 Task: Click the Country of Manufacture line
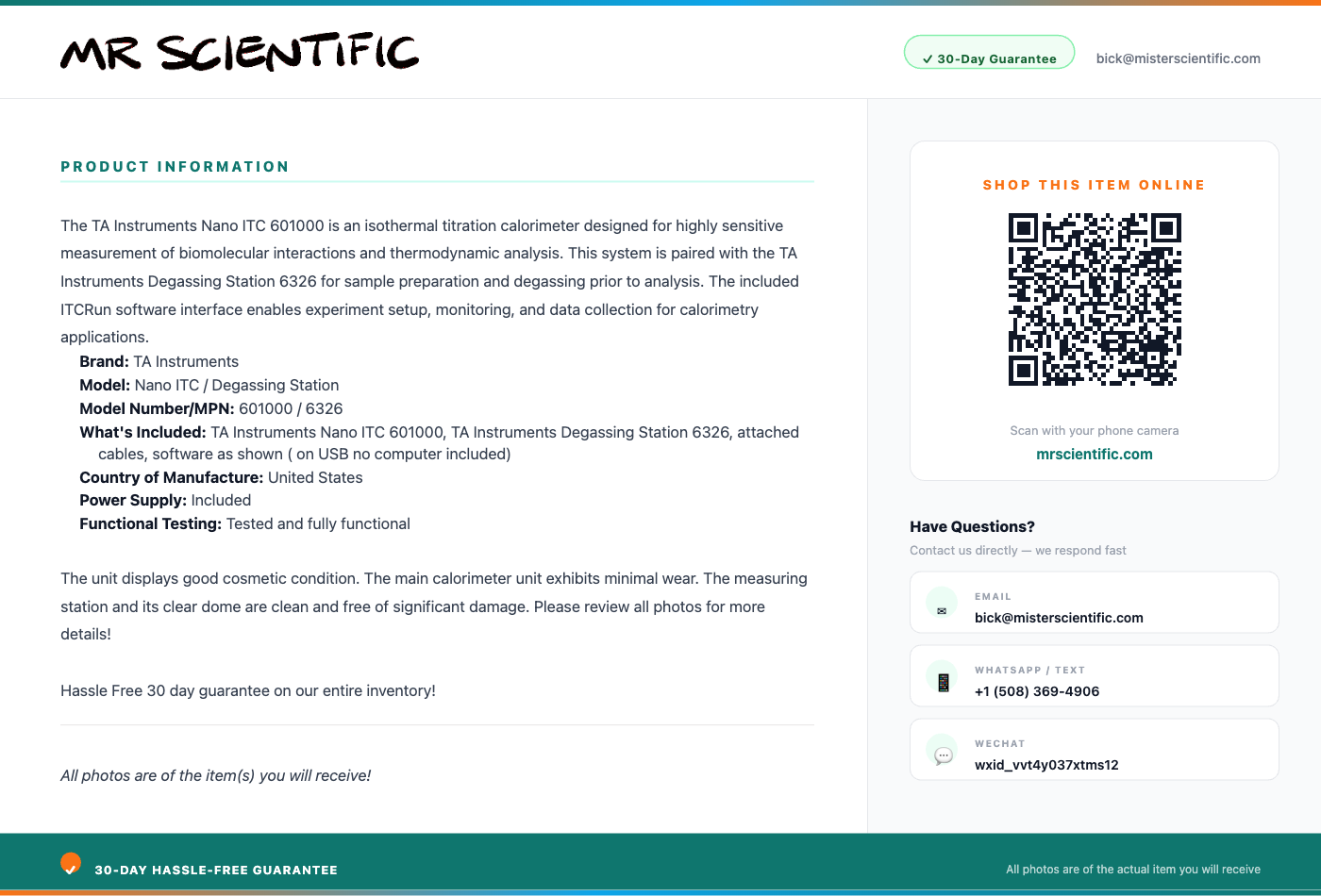[x=221, y=477]
